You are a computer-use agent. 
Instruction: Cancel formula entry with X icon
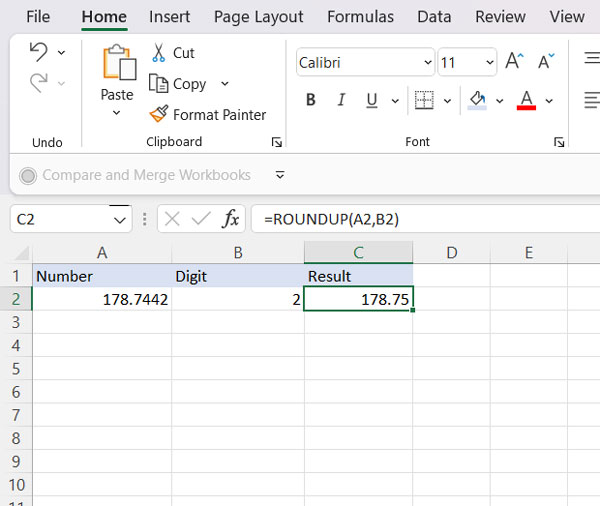[172, 219]
